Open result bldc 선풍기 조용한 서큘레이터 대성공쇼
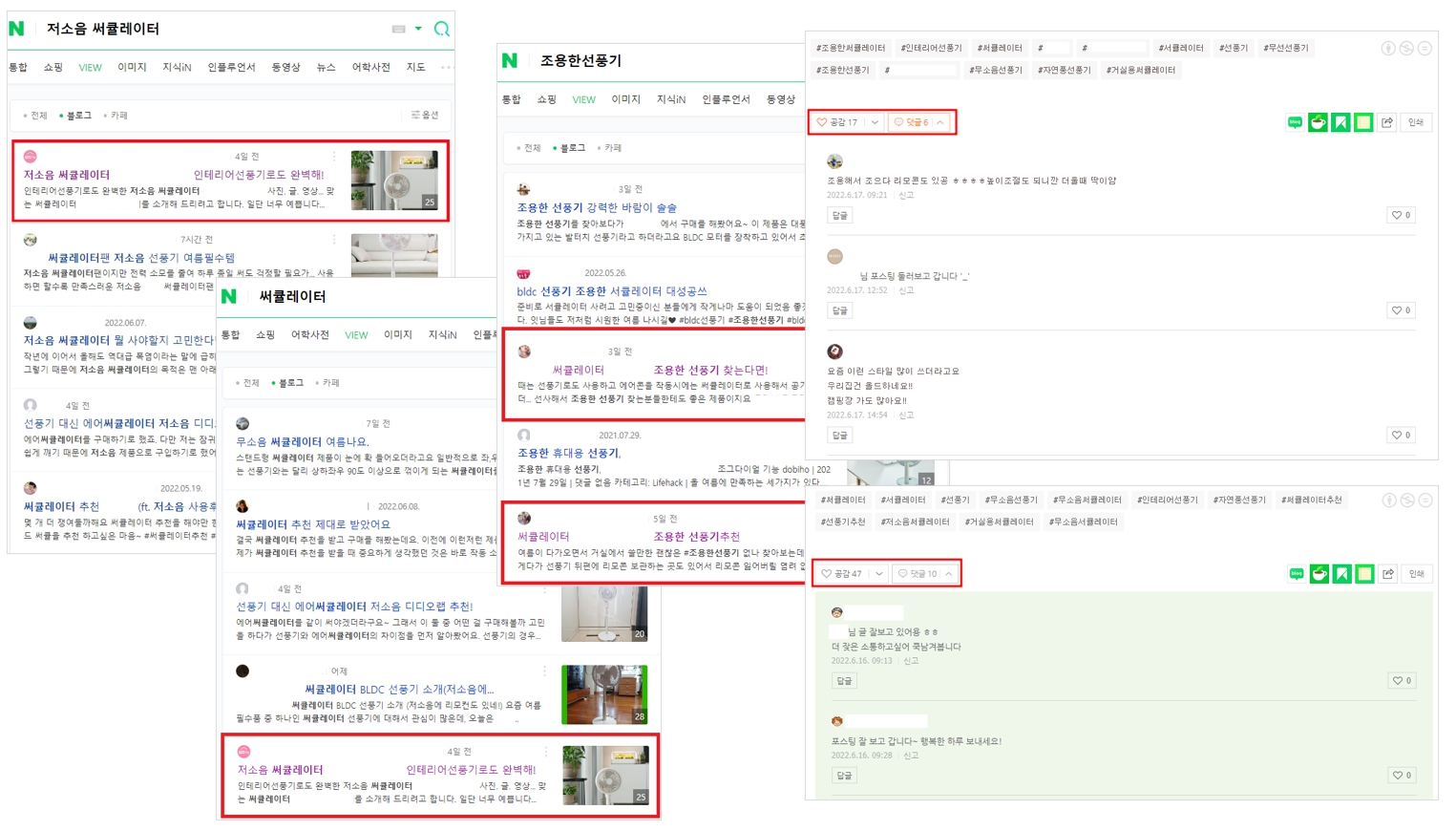1456x831 pixels. tap(612, 291)
